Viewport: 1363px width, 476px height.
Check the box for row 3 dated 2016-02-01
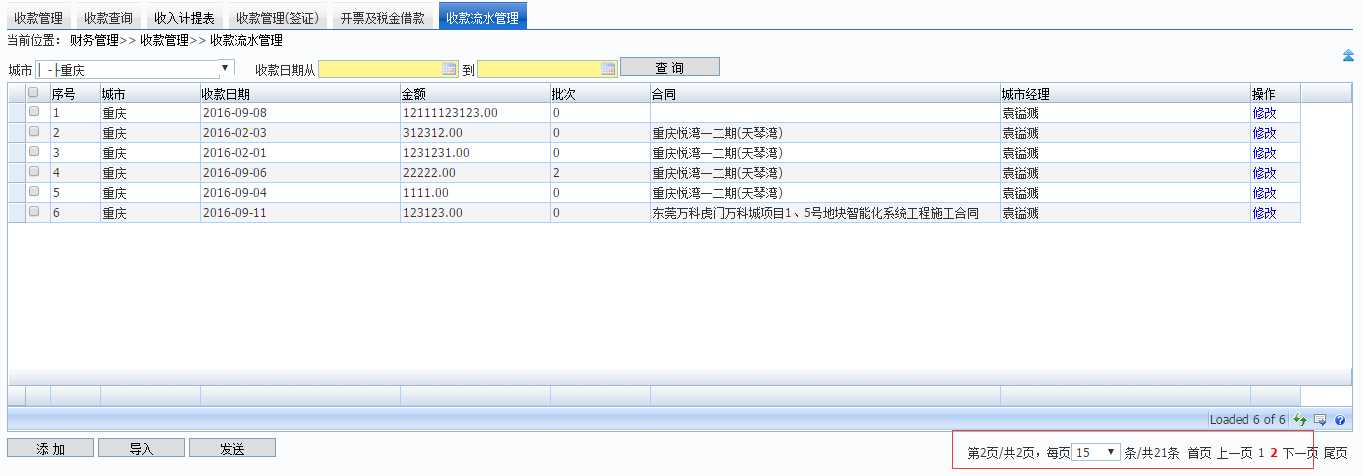(34, 152)
